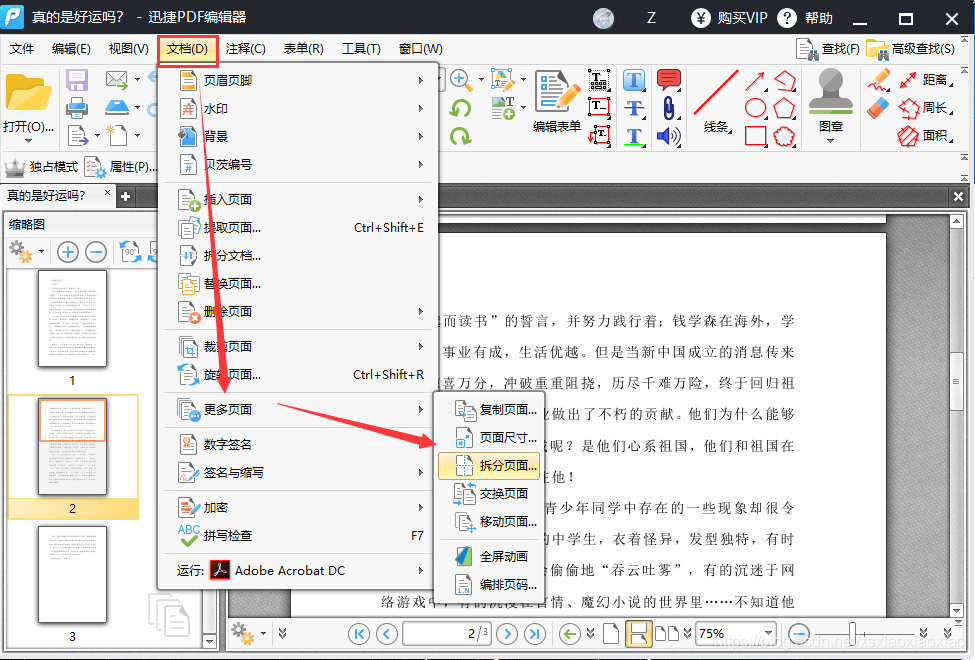Expand 删除页面 submenu

pyautogui.click(x=300, y=311)
